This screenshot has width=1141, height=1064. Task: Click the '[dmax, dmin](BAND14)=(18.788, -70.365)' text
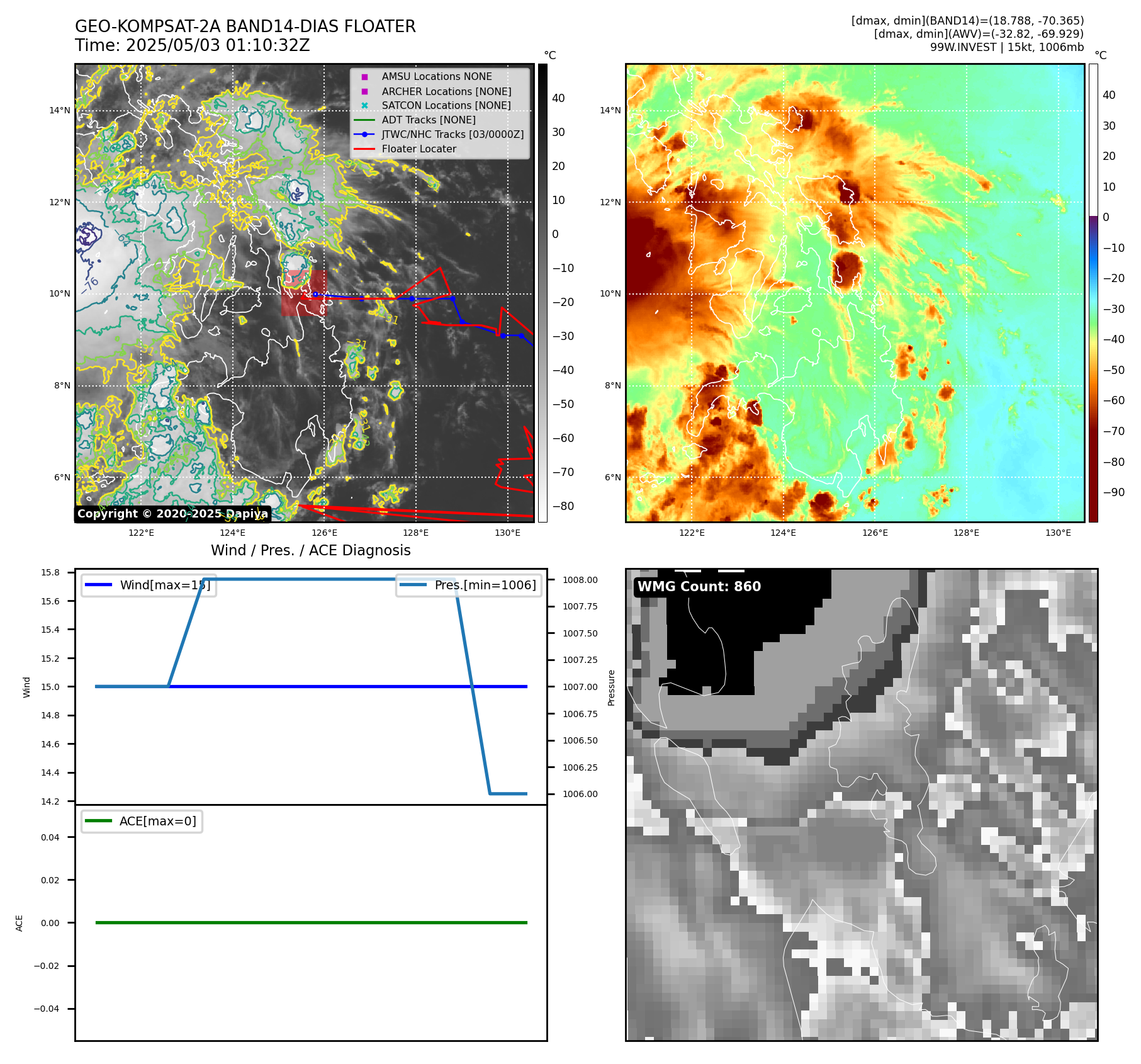point(967,21)
